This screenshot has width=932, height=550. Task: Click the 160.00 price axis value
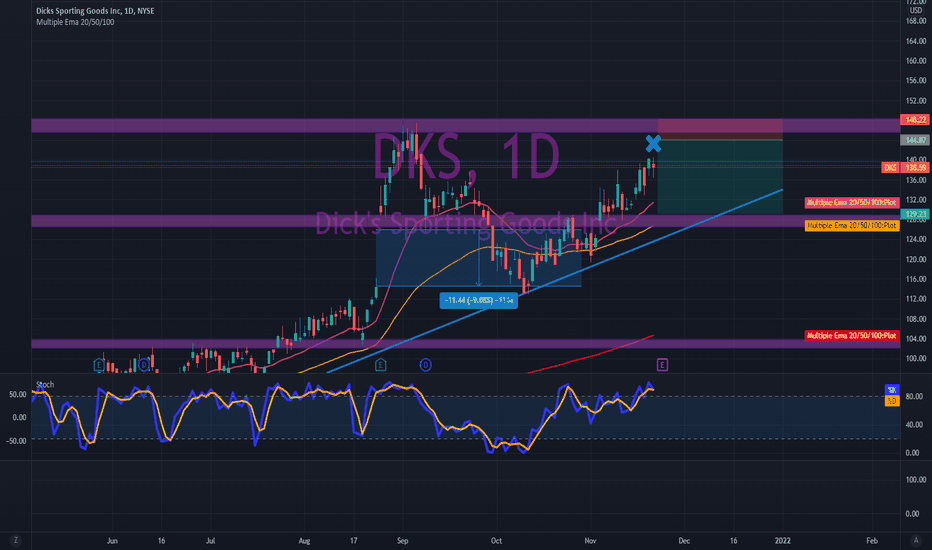(915, 61)
